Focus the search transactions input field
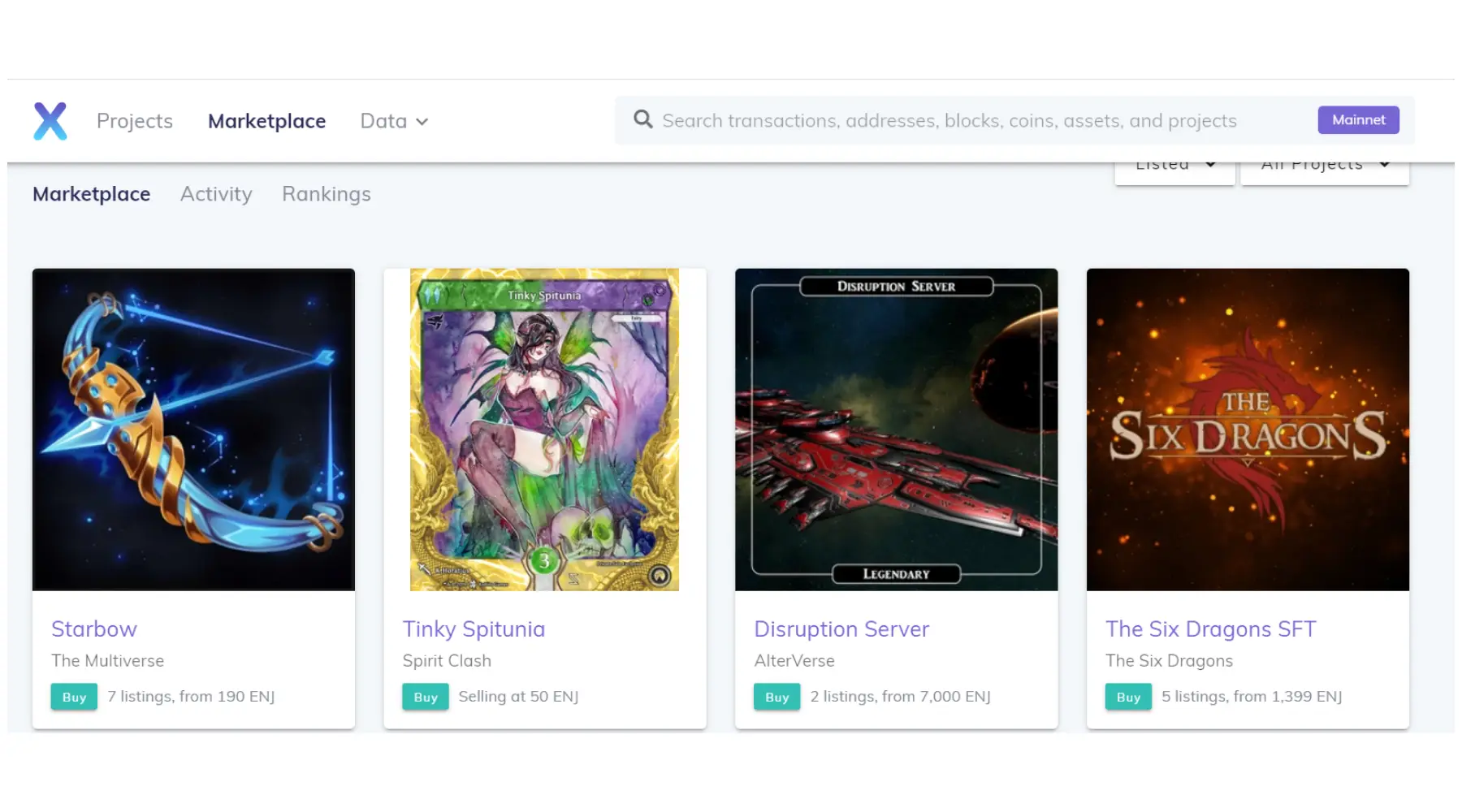 click(975, 121)
